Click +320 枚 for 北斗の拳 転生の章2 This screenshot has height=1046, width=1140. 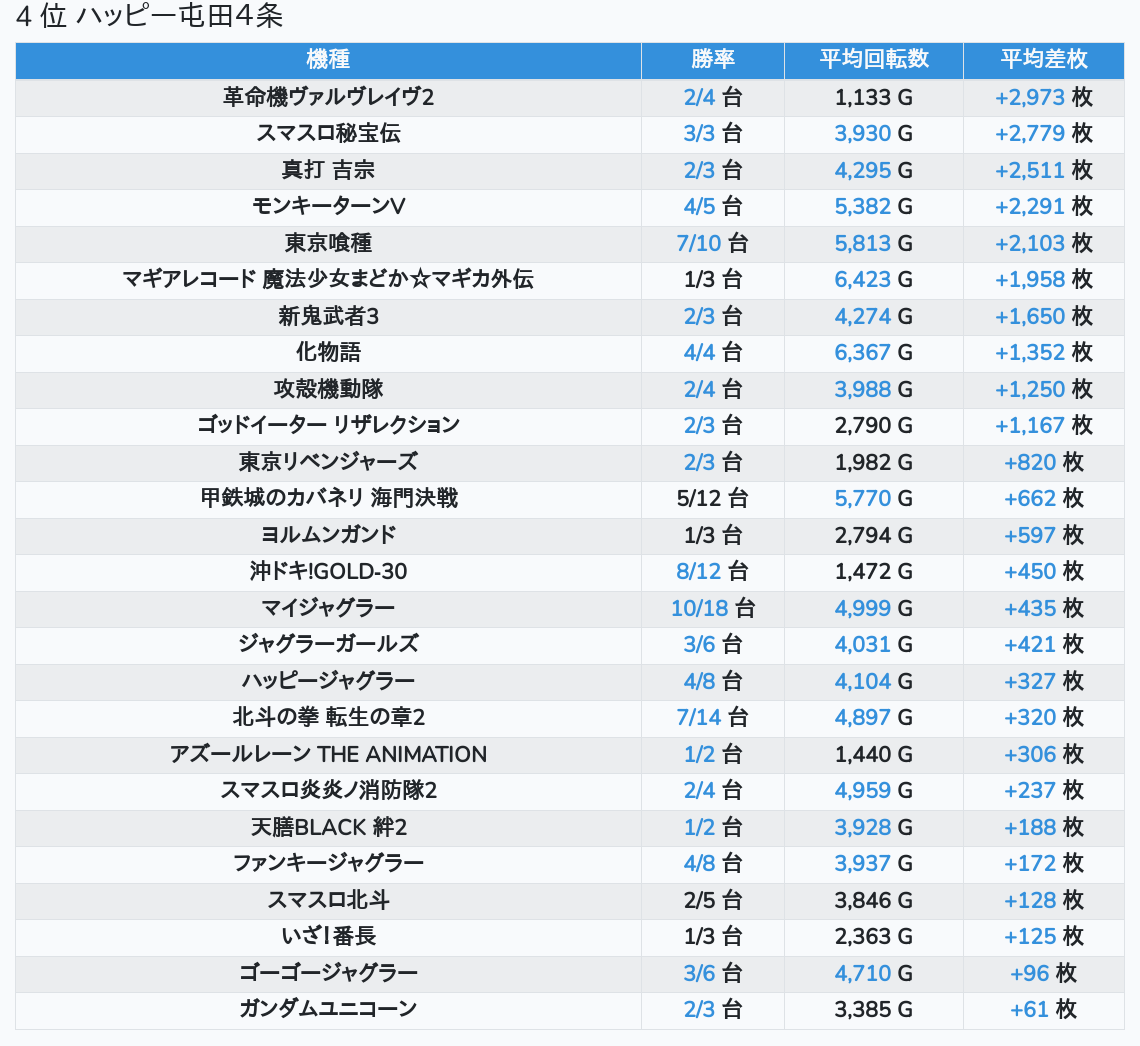click(1043, 717)
